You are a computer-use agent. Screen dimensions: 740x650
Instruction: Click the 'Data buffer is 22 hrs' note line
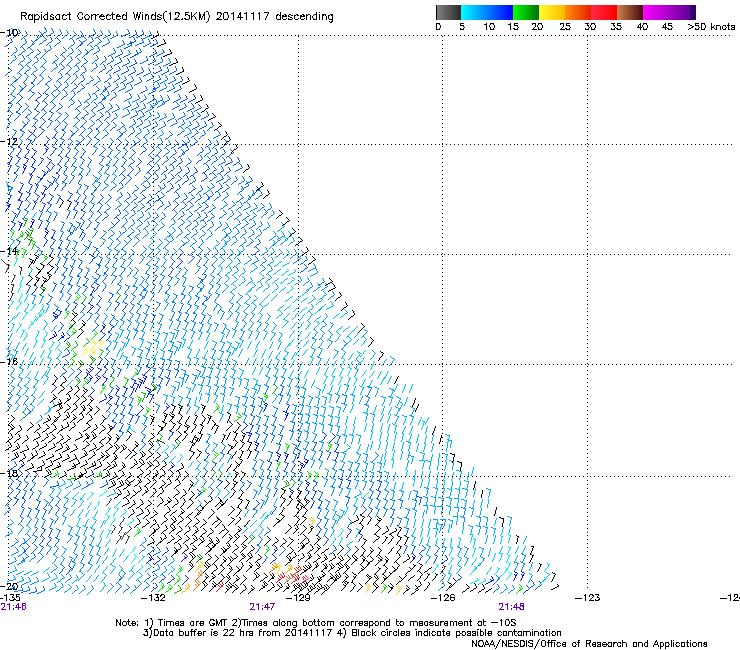[x=352, y=633]
